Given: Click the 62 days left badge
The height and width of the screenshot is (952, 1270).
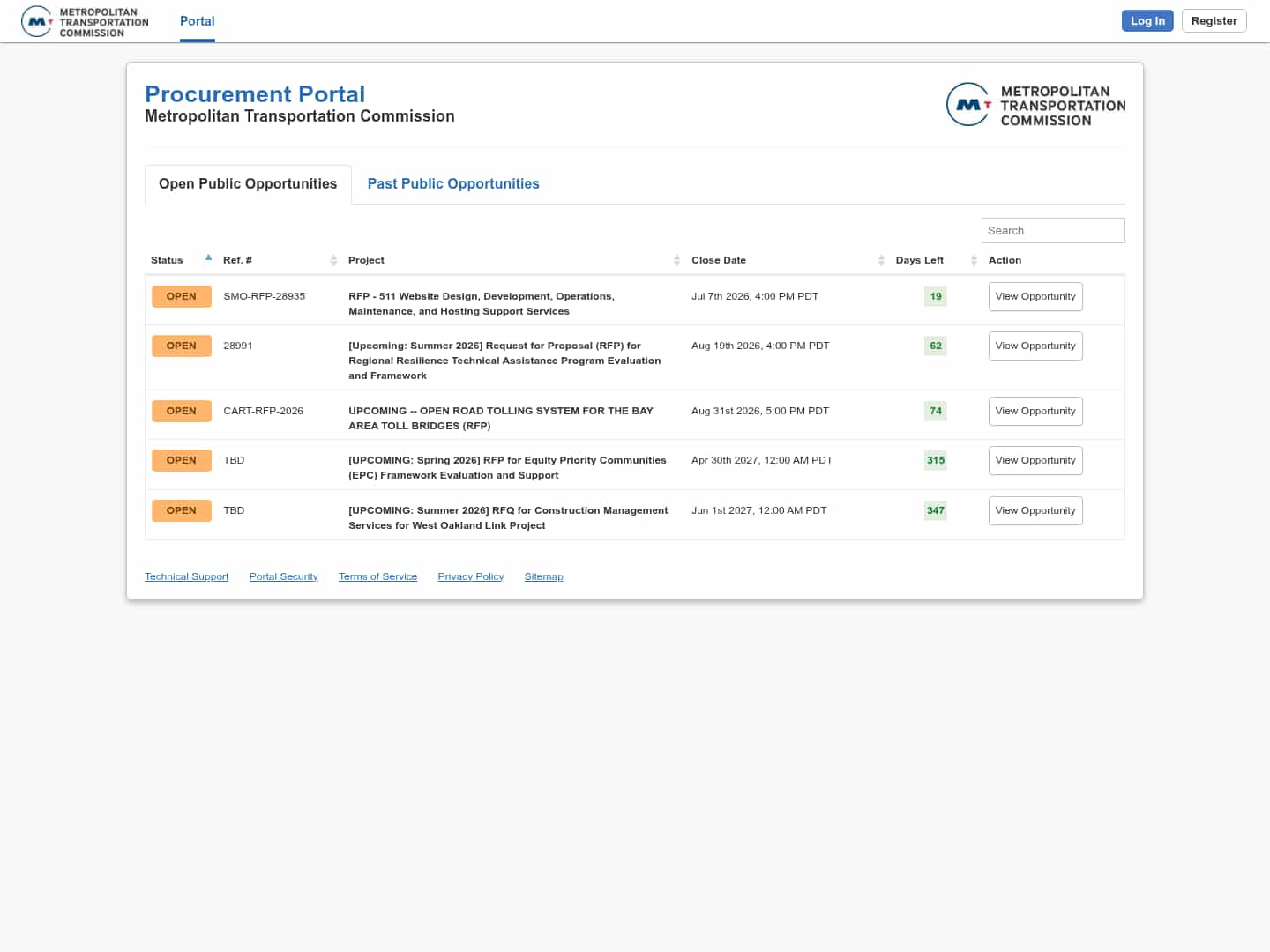Looking at the screenshot, I should coord(936,346).
